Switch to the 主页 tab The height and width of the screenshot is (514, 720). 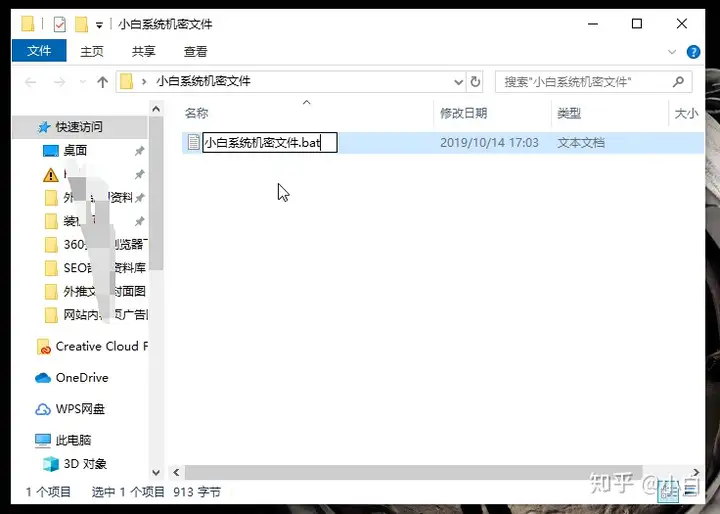pos(92,51)
